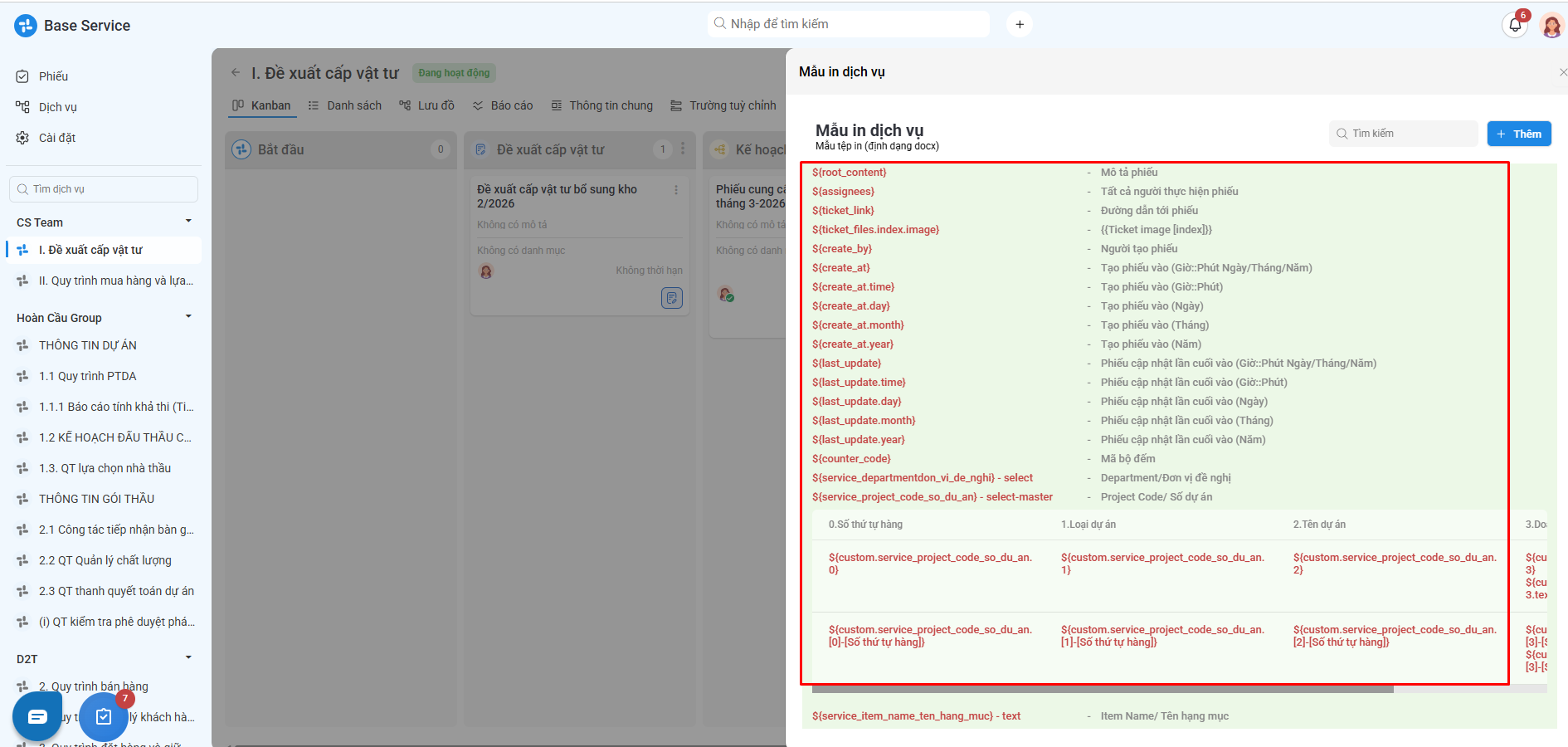The width and height of the screenshot is (1568, 747).
Task: Click the workflow icon of THÔNG TIN DỰ ÁN
Action: click(22, 345)
